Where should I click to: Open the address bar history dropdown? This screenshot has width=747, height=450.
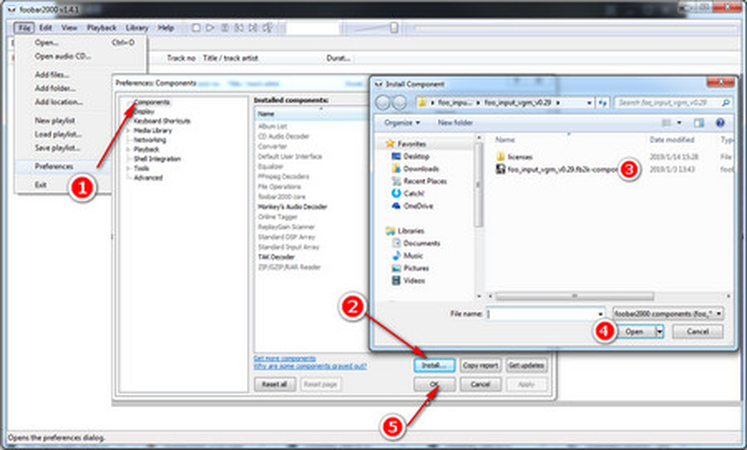pyautogui.click(x=590, y=103)
